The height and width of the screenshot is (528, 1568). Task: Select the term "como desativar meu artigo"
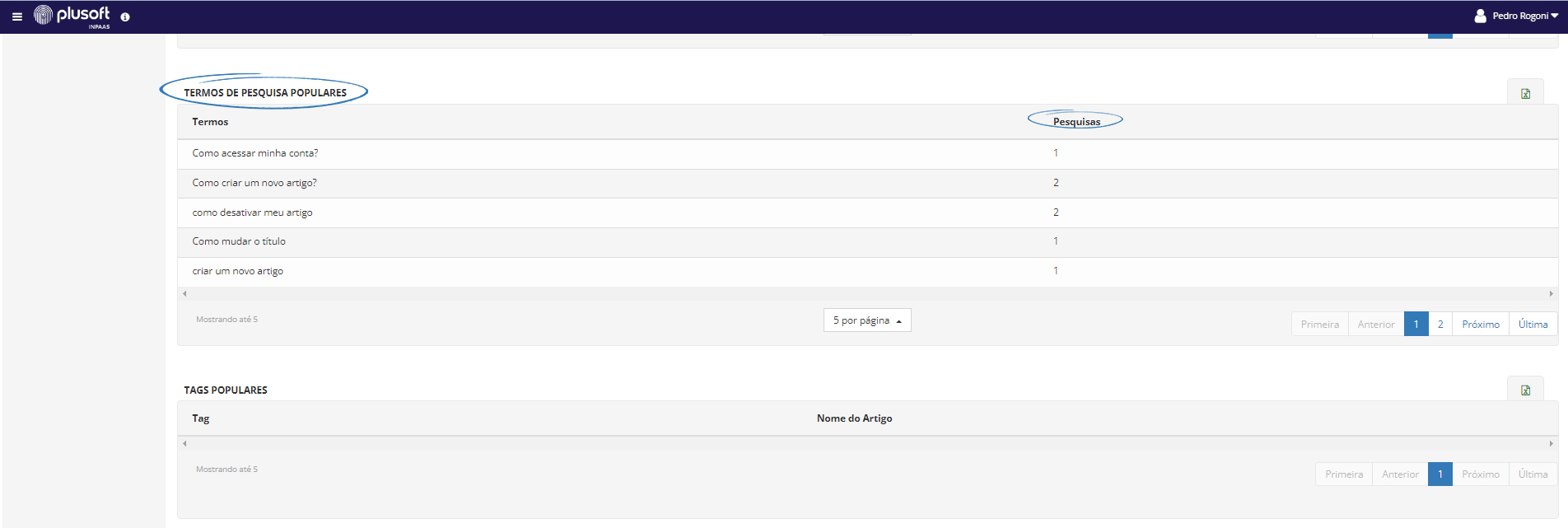[252, 213]
